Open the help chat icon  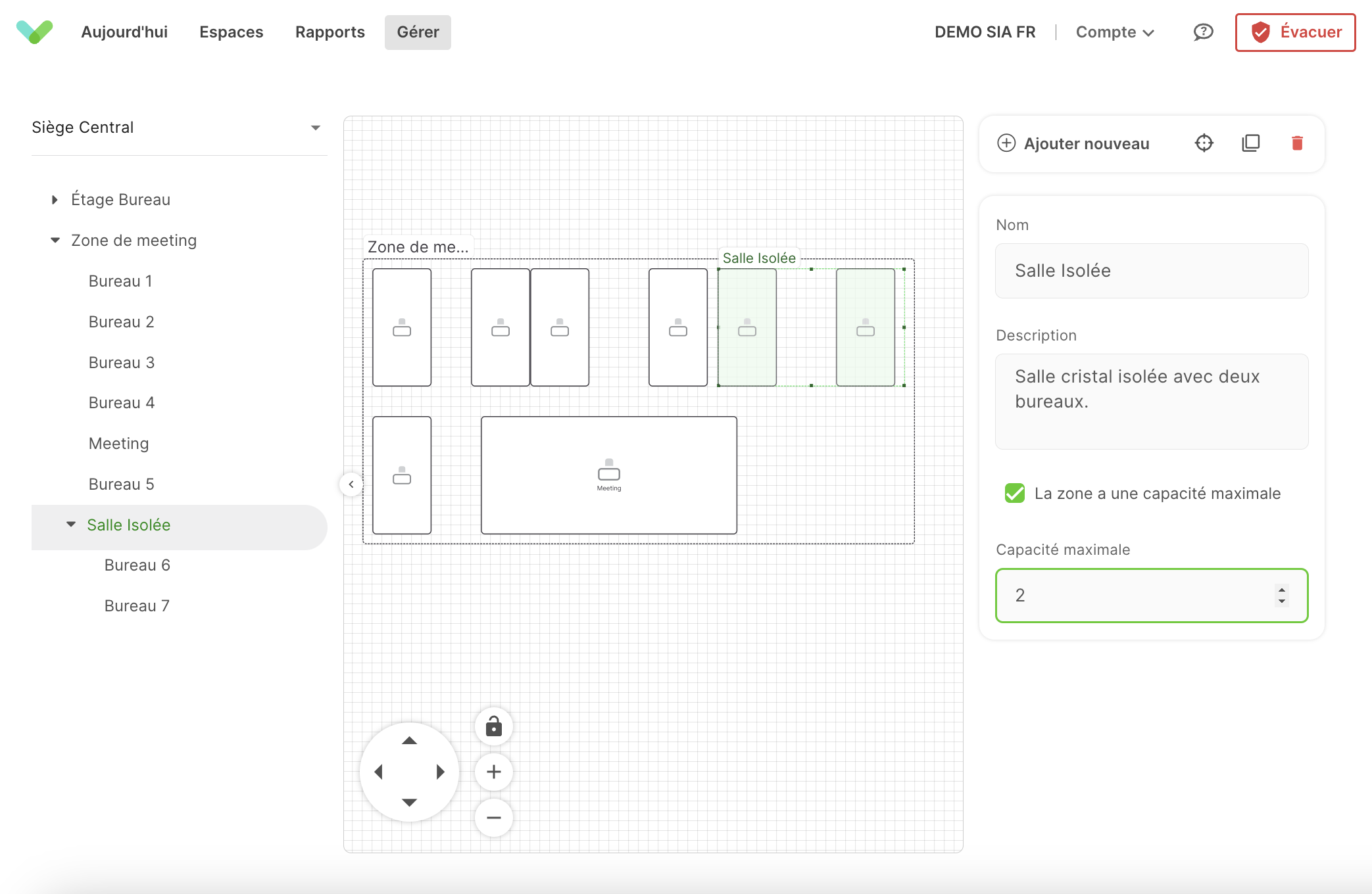click(1203, 32)
